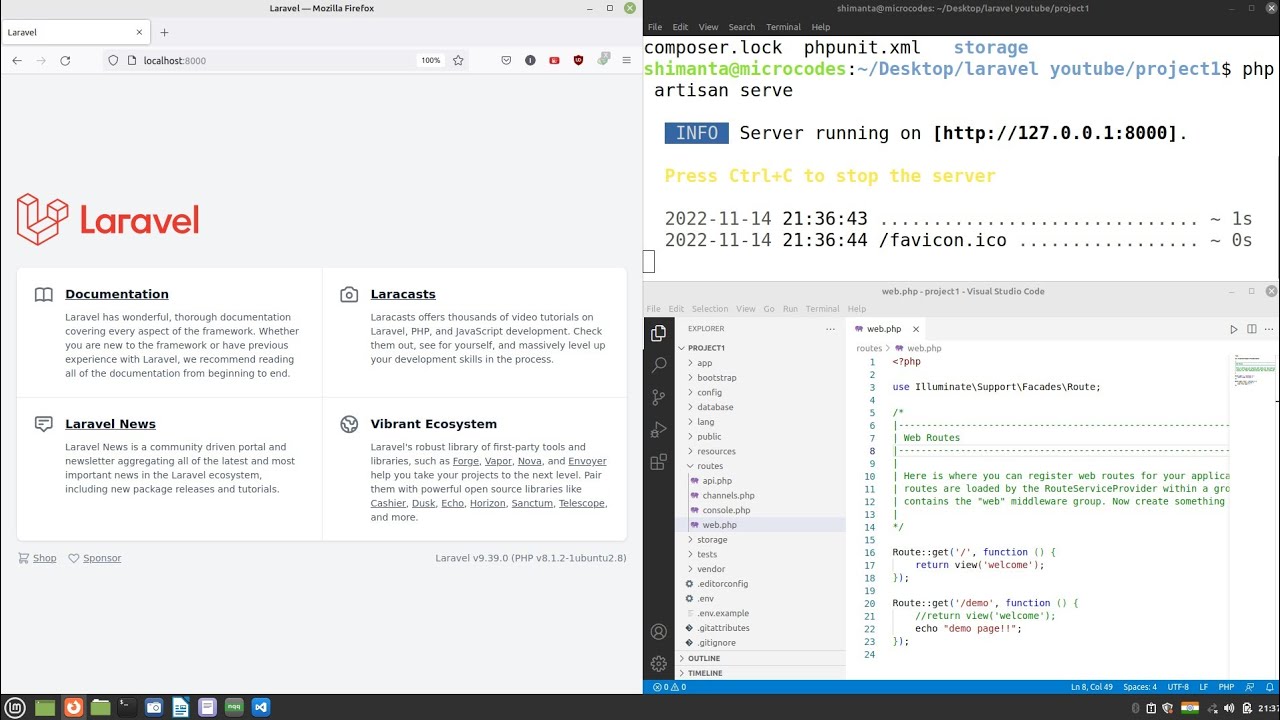Click the Sponsor link
1280x720 pixels.
pyautogui.click(x=102, y=558)
